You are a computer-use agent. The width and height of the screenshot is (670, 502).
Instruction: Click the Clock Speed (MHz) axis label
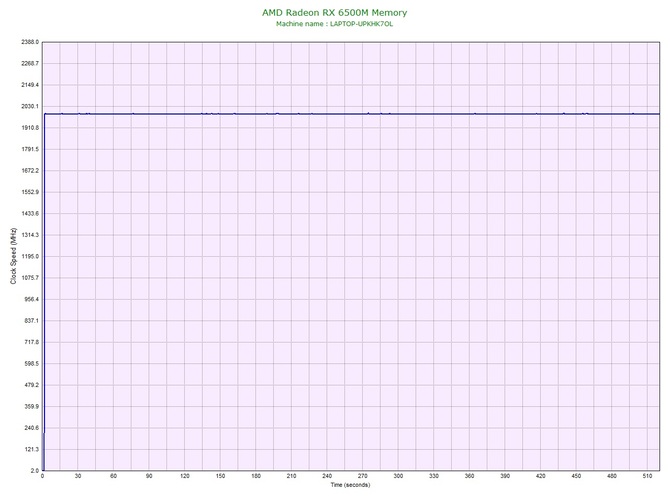click(x=13, y=256)
